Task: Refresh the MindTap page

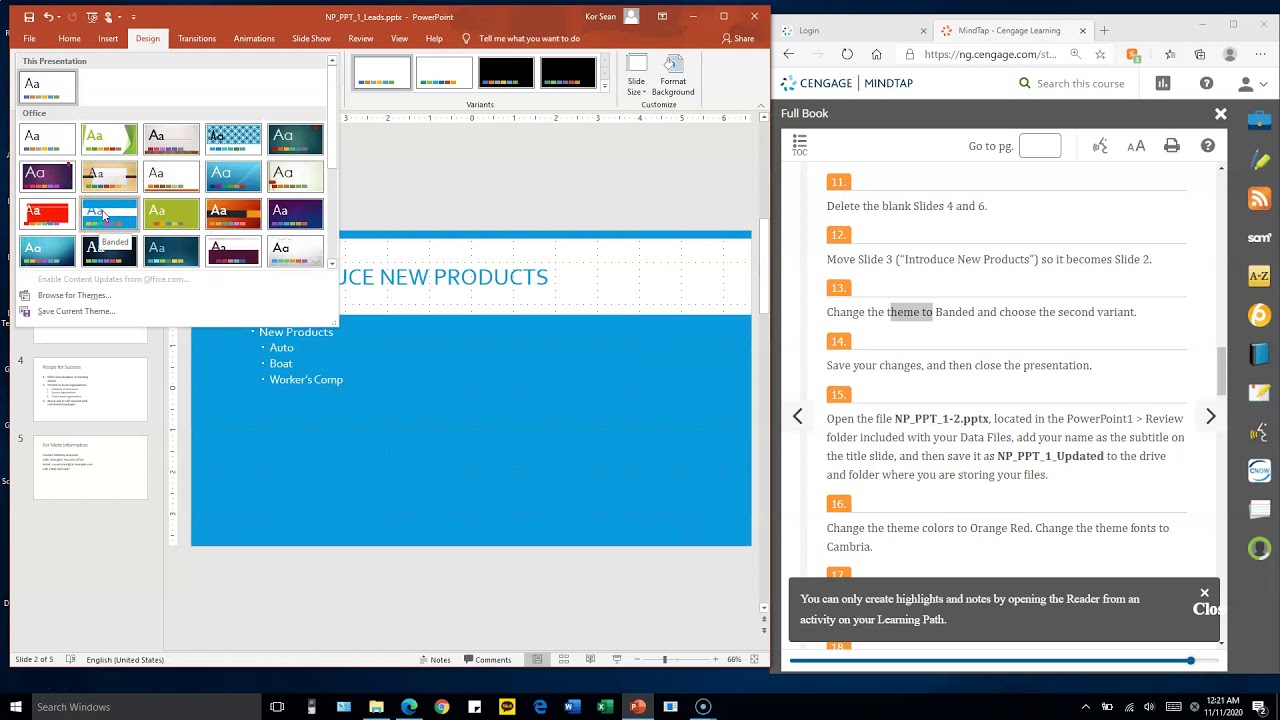Action: tap(847, 54)
